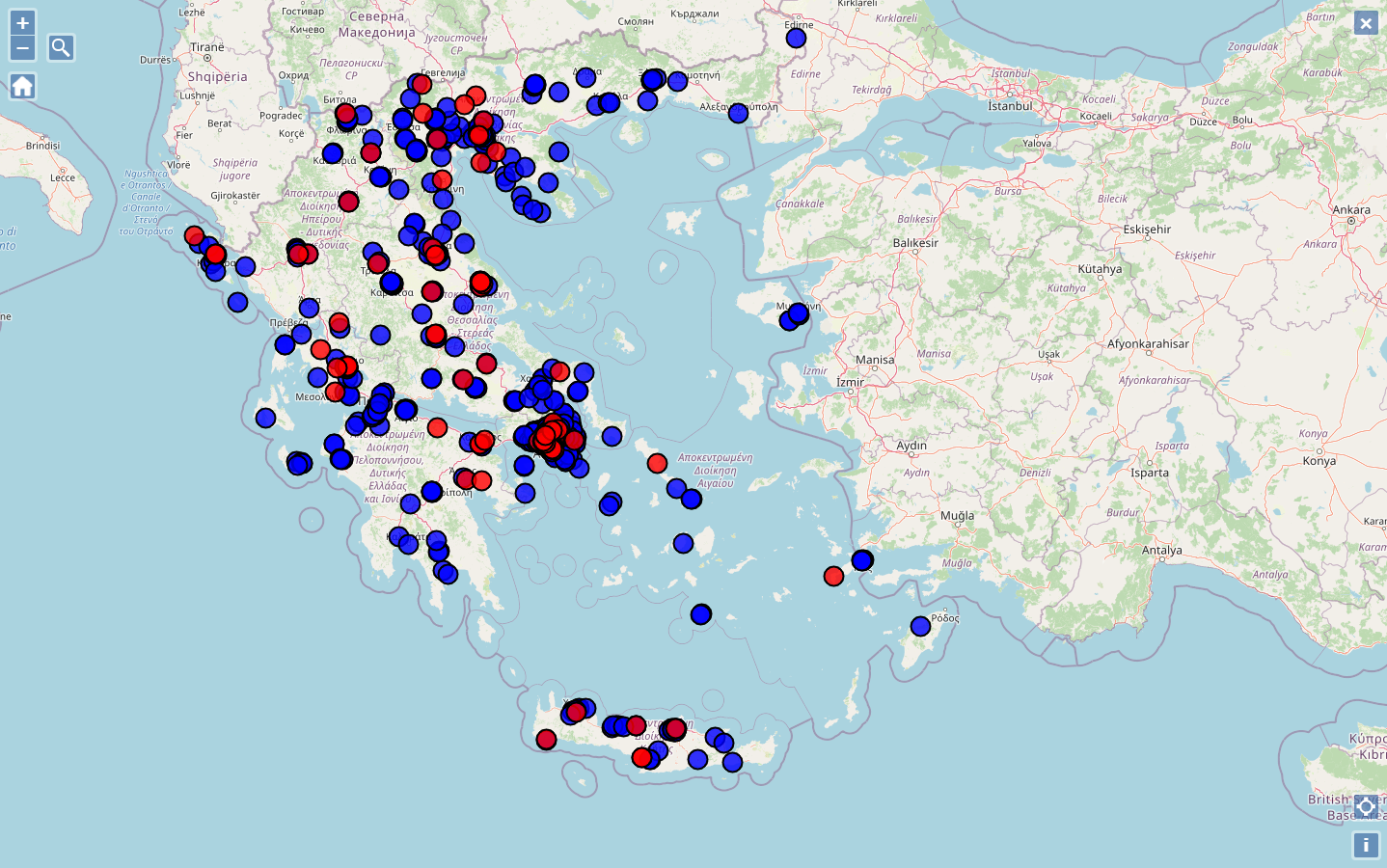Screen dimensions: 1387x868
Task: Select the red marker in the Cyclades
Action: [x=657, y=464]
